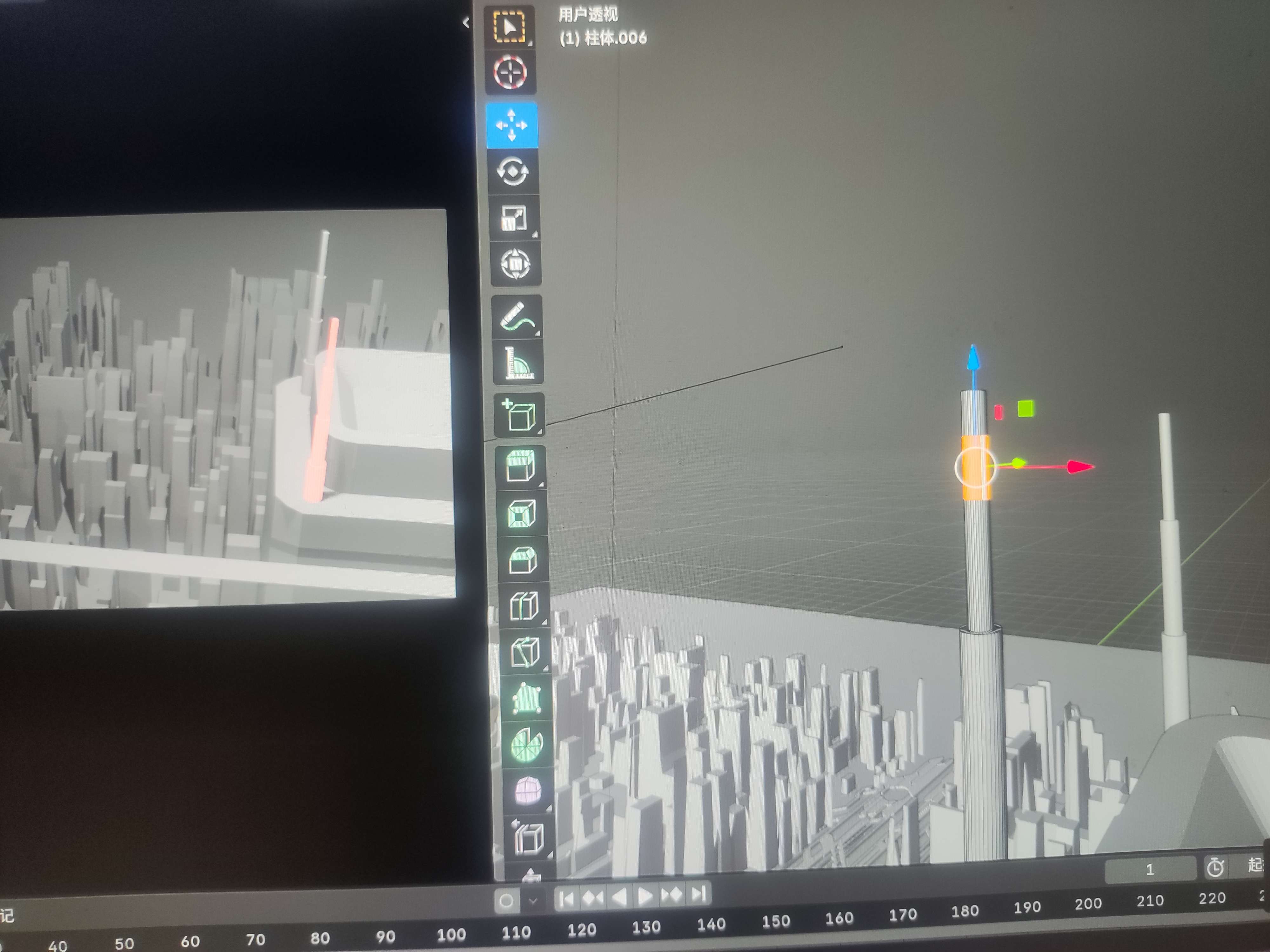1270x952 pixels.
Task: Select the Inset Faces tool
Action: point(522,513)
